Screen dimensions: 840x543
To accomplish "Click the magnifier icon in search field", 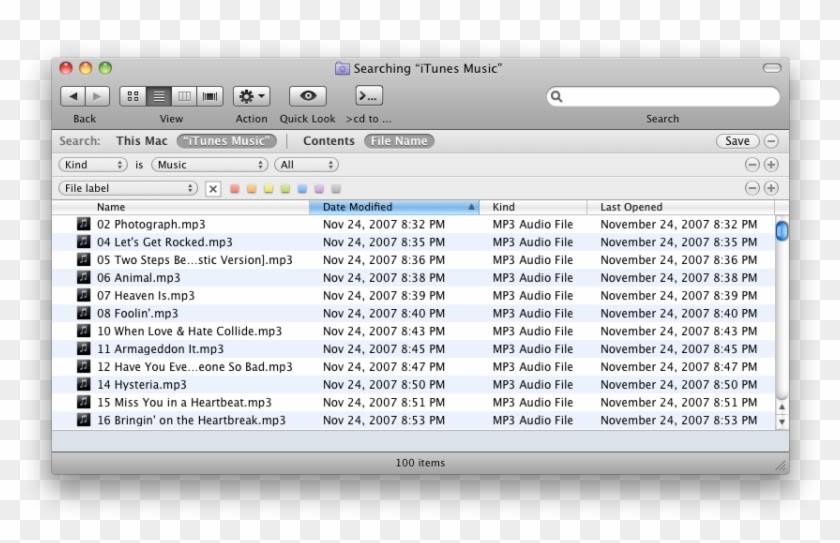I will [x=557, y=96].
